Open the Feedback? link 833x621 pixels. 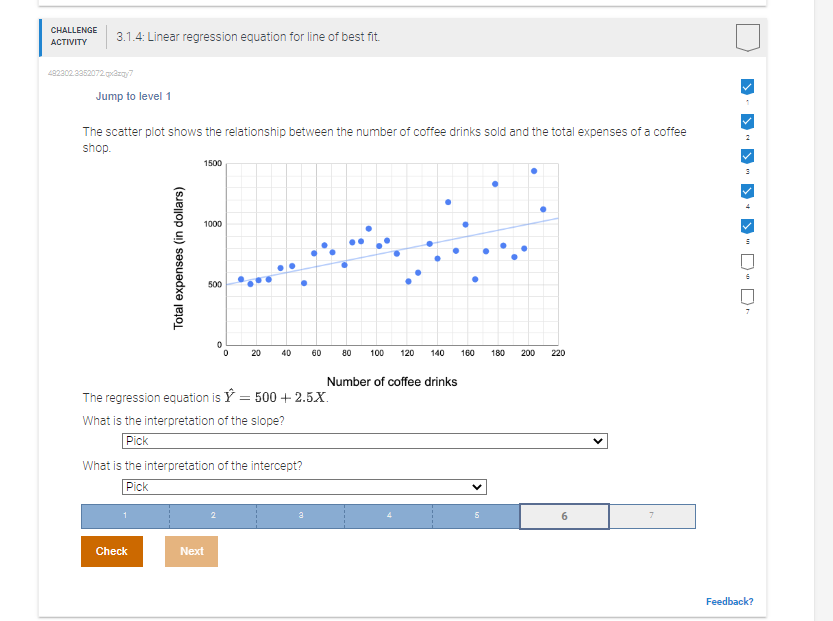(729, 601)
